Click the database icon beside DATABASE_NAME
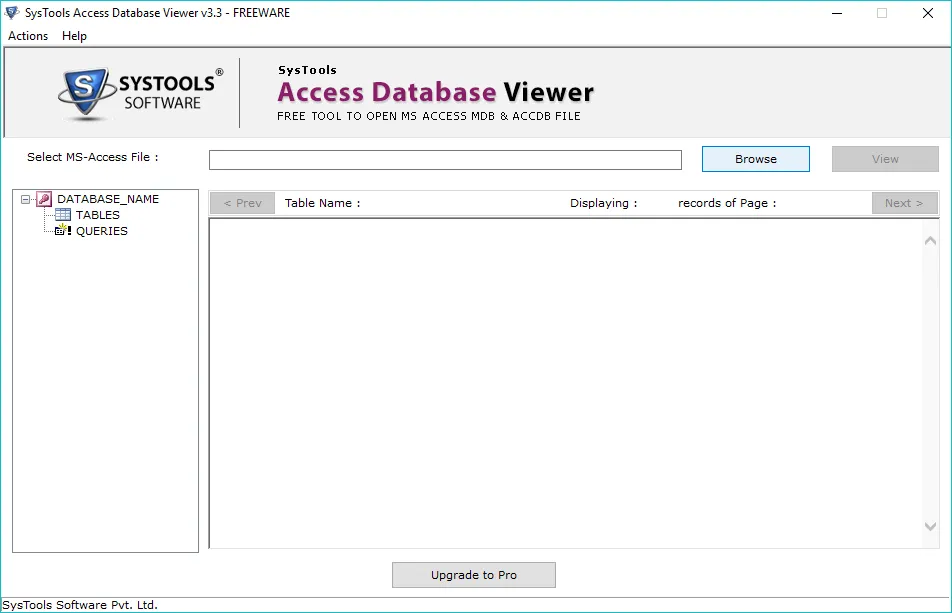This screenshot has height=613, width=952. [44, 199]
